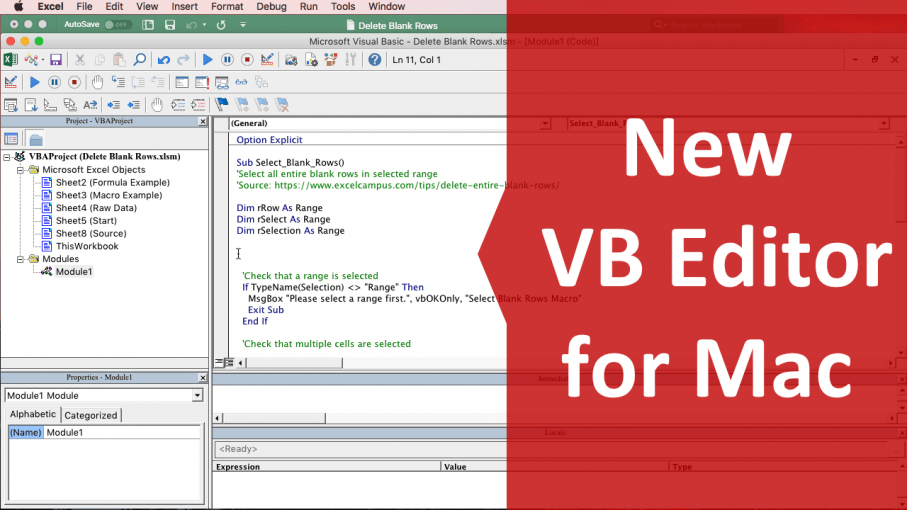
Task: Switch to the Categorized tab
Action: (x=90, y=415)
